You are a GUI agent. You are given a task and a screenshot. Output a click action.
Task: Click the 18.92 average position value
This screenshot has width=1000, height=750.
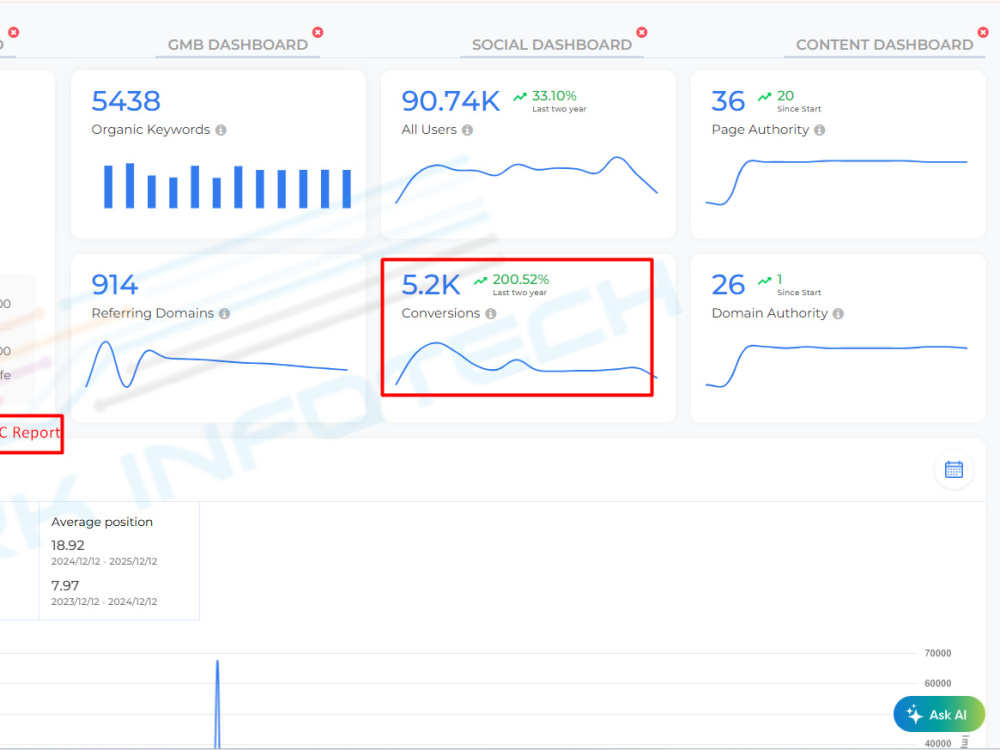pos(68,545)
